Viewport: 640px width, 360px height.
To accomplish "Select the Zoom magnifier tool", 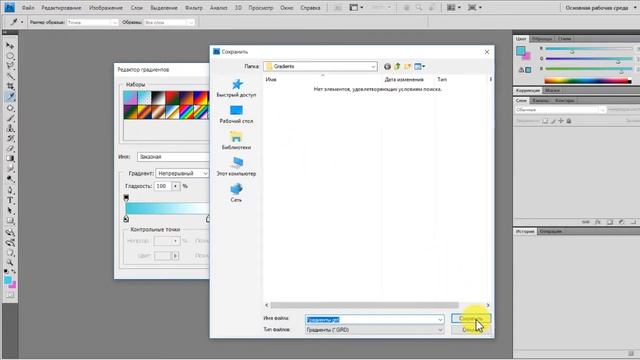I will pos(10,263).
